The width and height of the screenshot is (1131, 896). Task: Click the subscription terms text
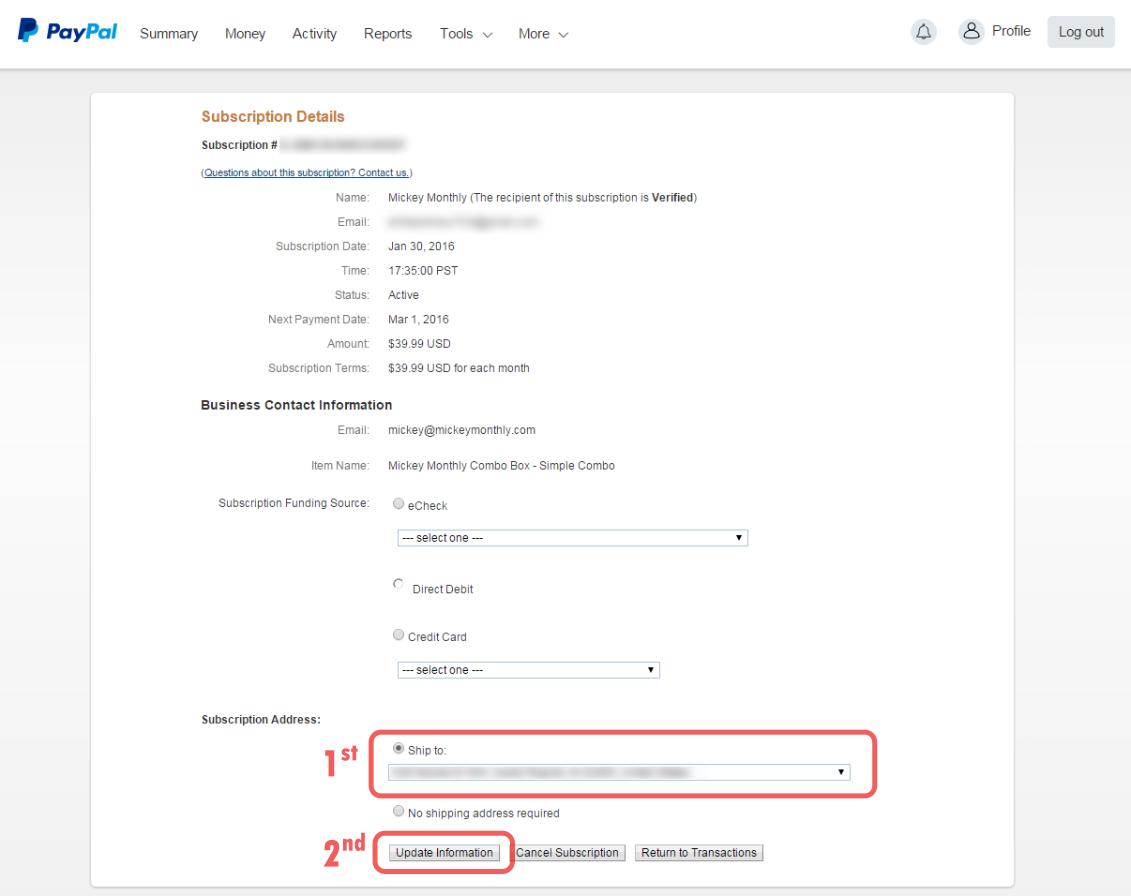click(459, 369)
